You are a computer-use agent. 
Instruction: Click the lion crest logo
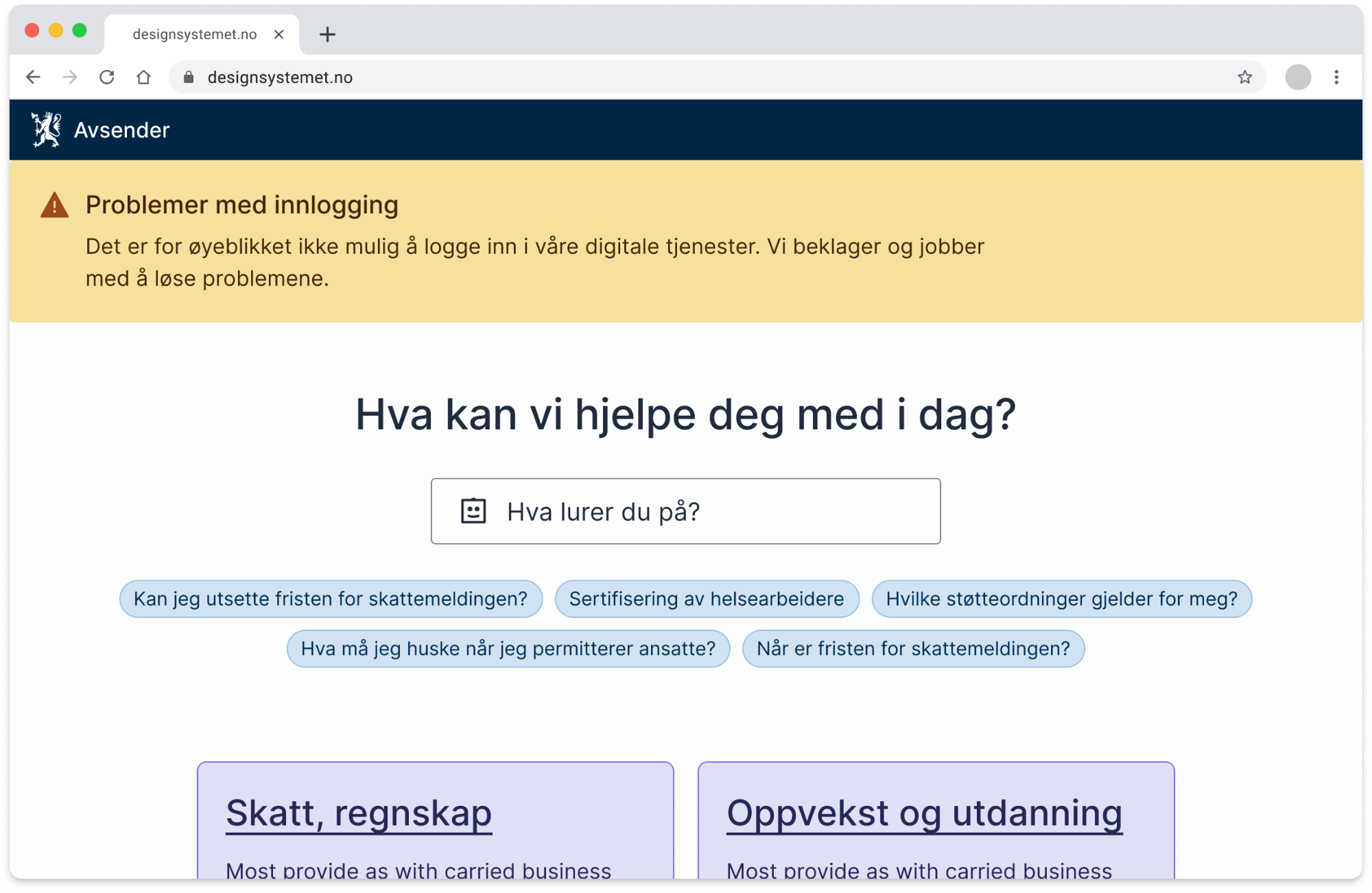pos(46,130)
